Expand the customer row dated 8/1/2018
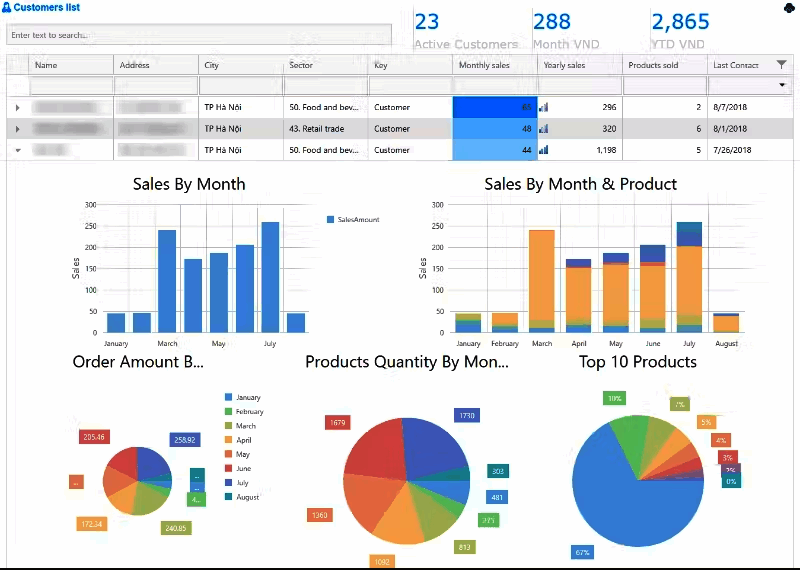Image resolution: width=800 pixels, height=570 pixels. pos(17,129)
